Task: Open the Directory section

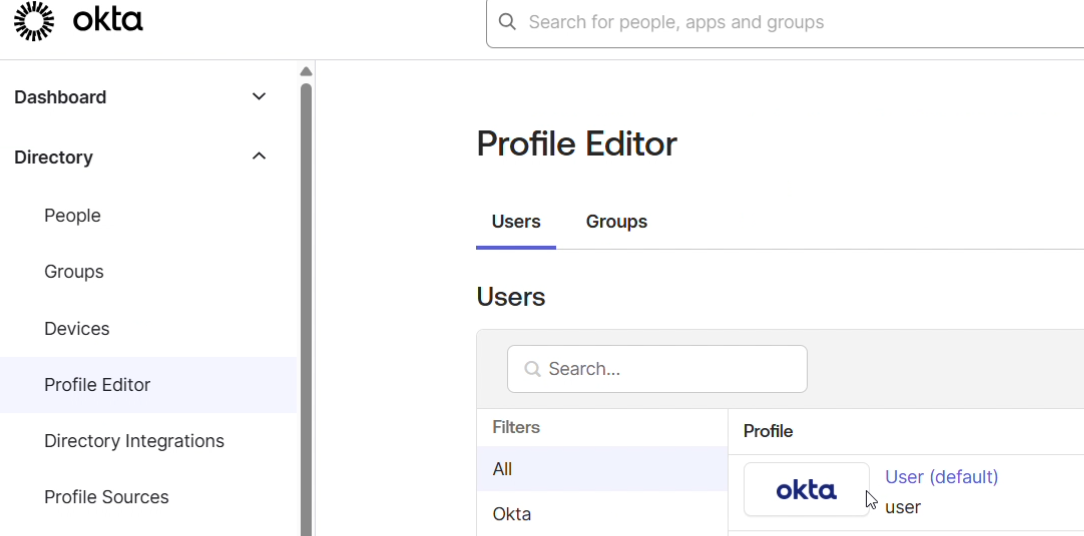Action: (x=53, y=157)
